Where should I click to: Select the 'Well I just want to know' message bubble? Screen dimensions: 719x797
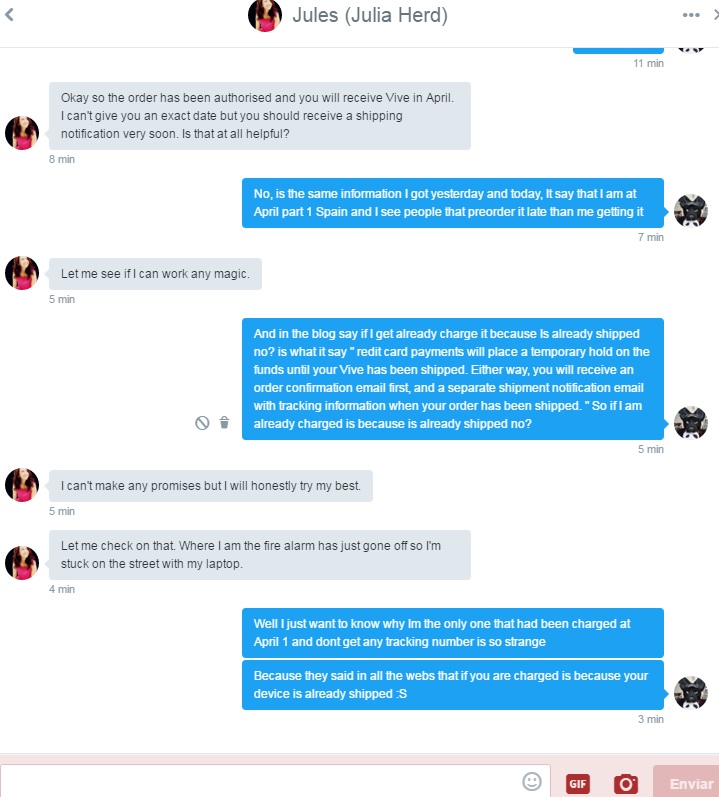[x=452, y=632]
